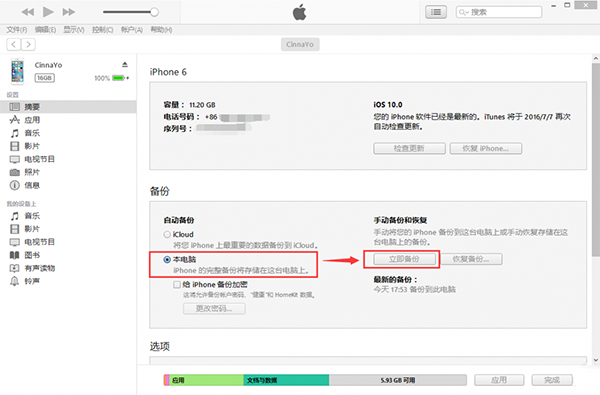The width and height of the screenshot is (600, 395).
Task: Open the 显示(V) menu
Action: [73, 30]
